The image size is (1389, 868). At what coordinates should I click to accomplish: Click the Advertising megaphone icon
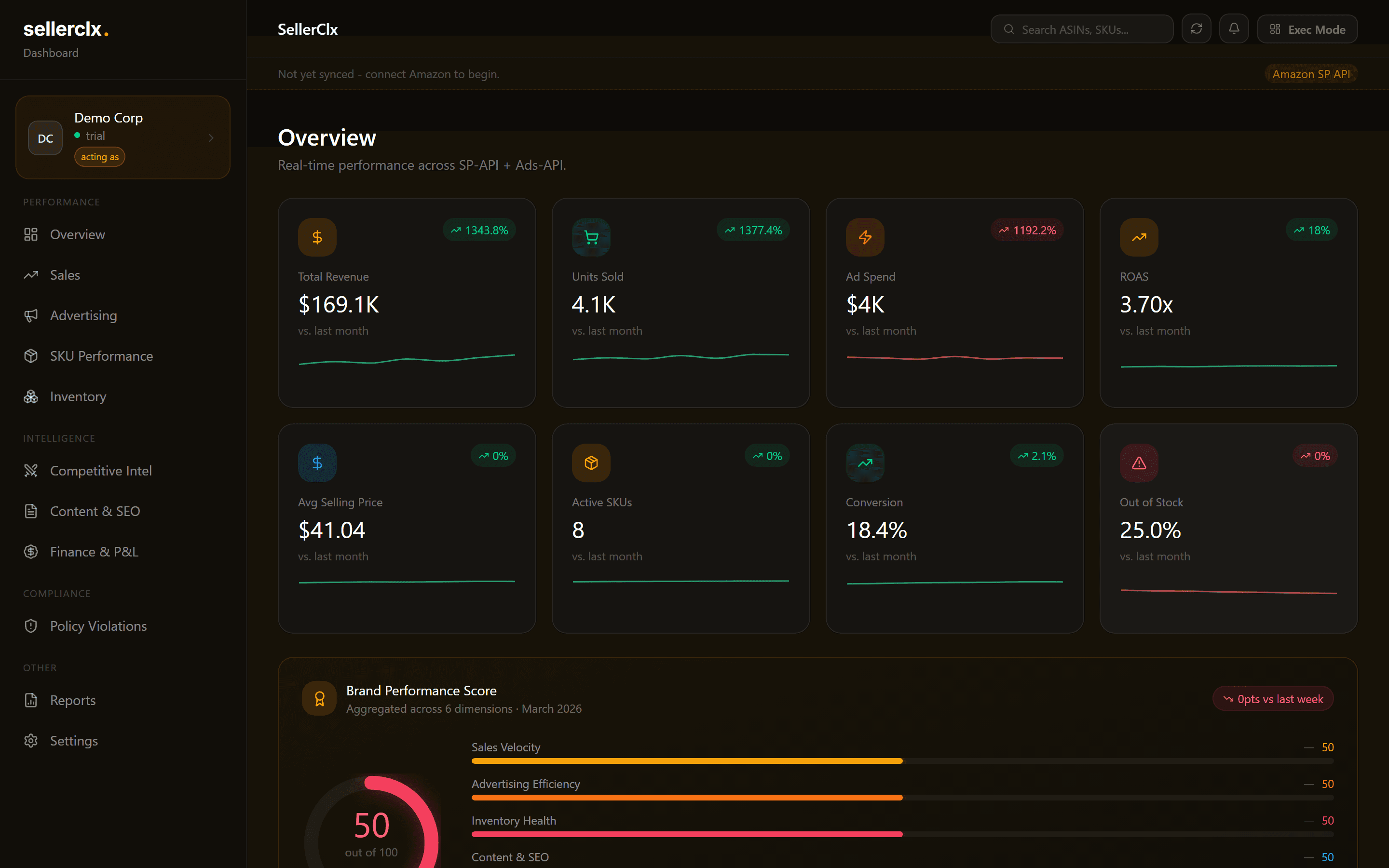31,315
